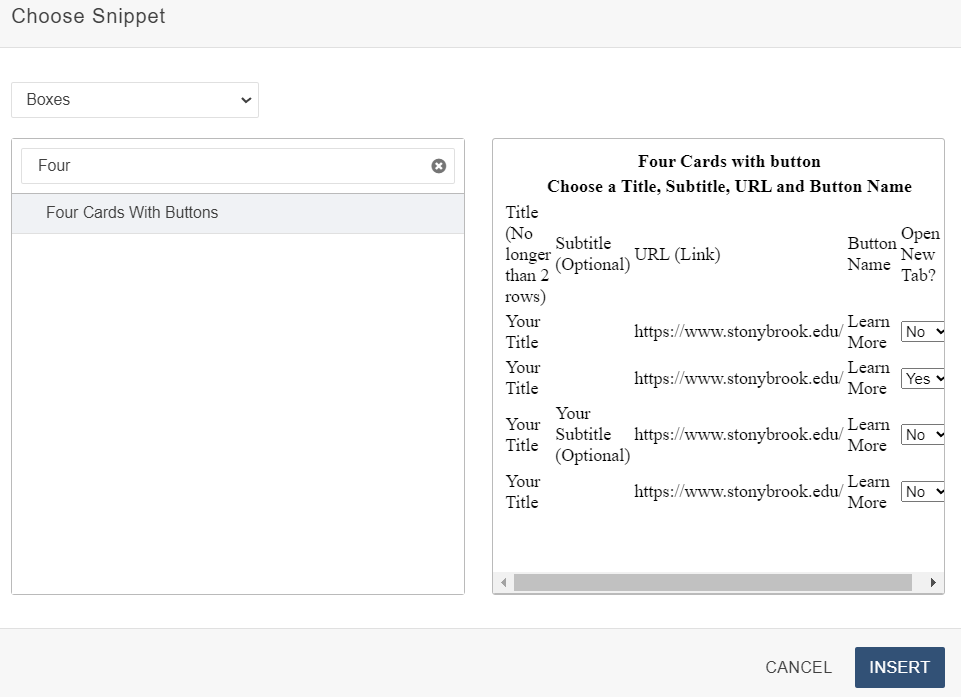Viewport: 961px width, 697px height.
Task: Open the fourth row's Open New Tab dropdown
Action: tap(922, 492)
